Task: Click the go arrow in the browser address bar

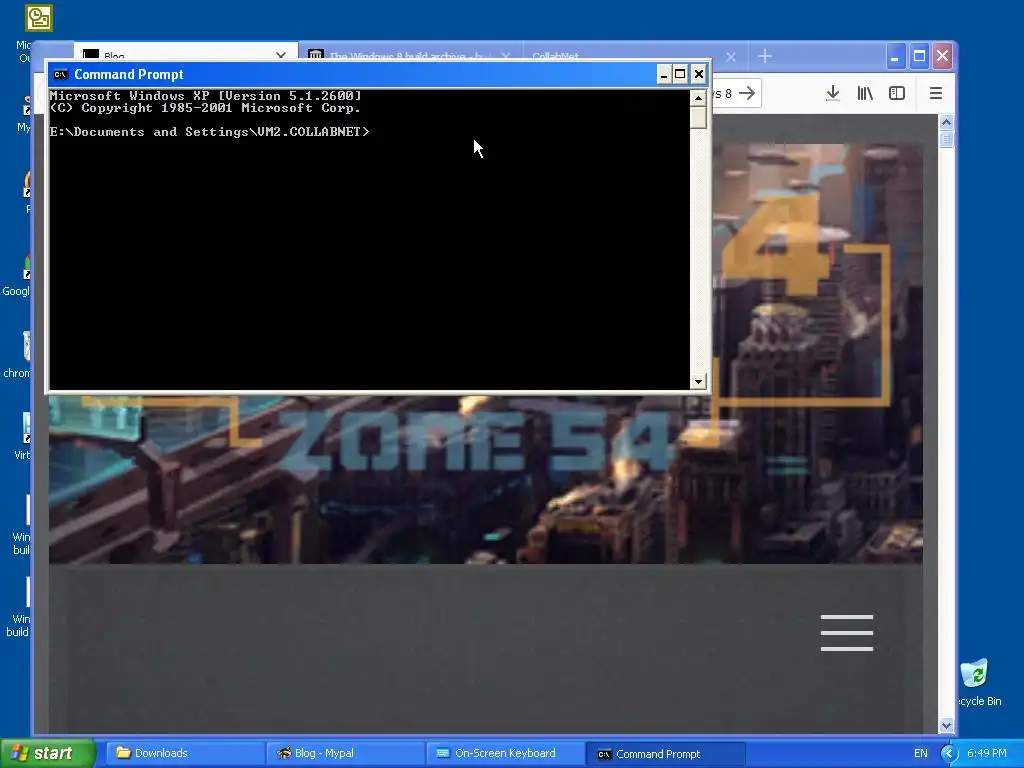Action: 747,93
